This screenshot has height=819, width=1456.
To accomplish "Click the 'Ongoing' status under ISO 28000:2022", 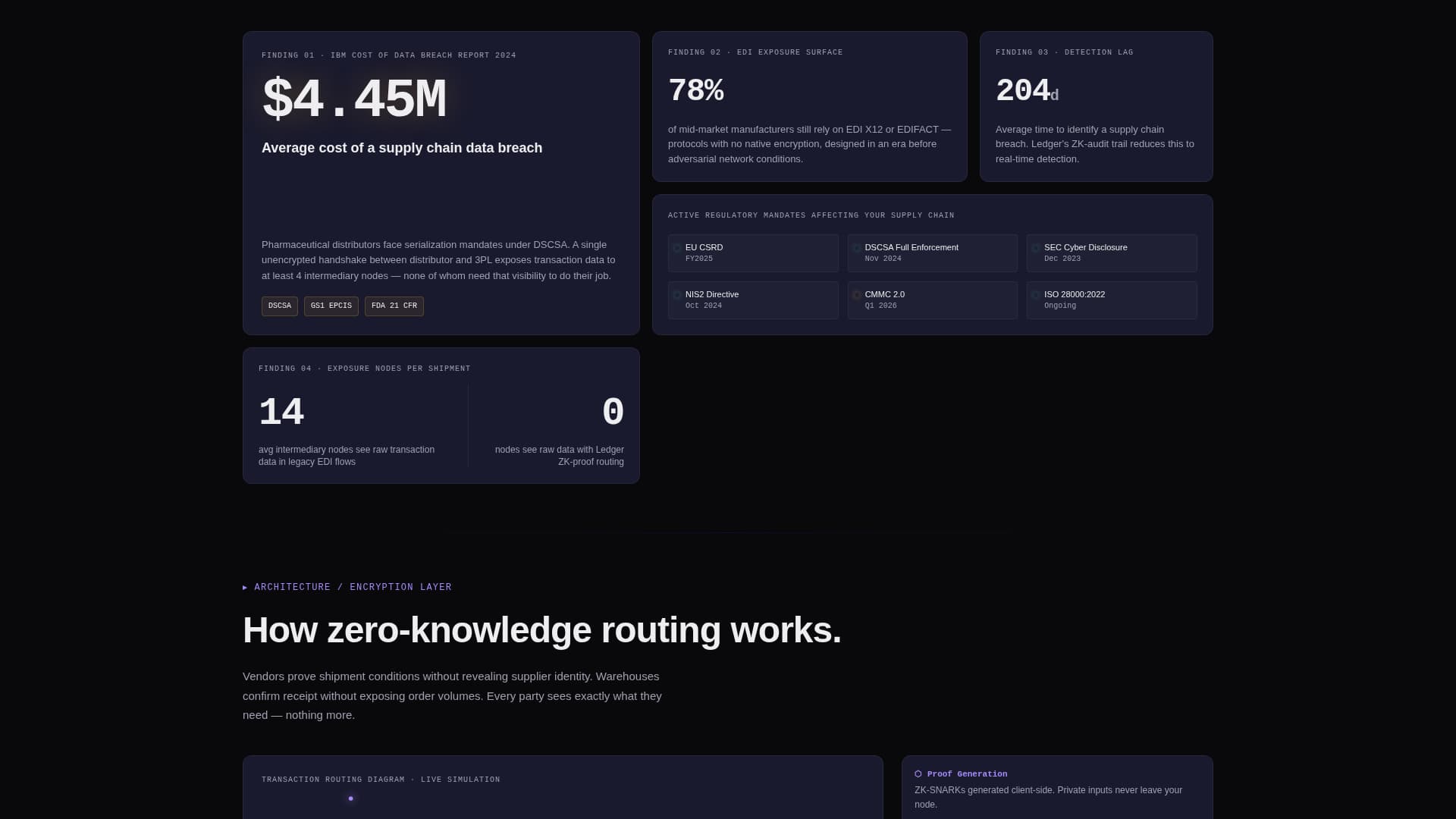I will coord(1060,306).
